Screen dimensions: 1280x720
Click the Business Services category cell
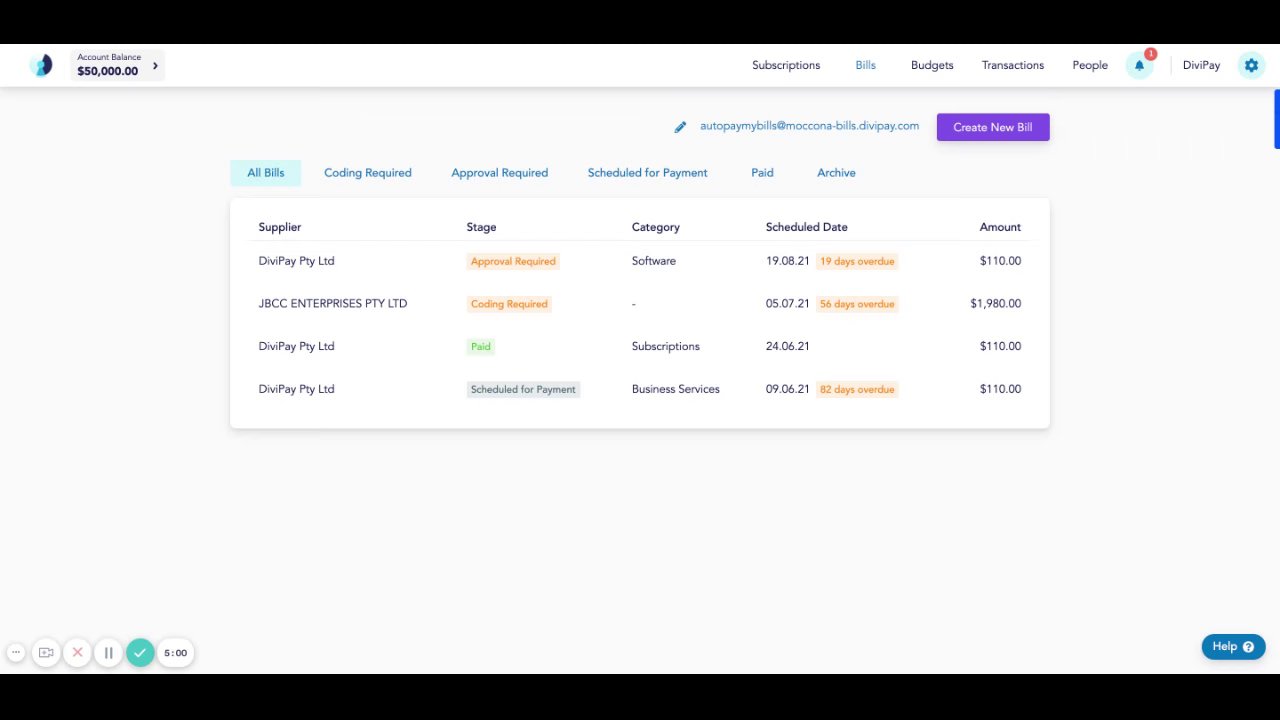[676, 389]
